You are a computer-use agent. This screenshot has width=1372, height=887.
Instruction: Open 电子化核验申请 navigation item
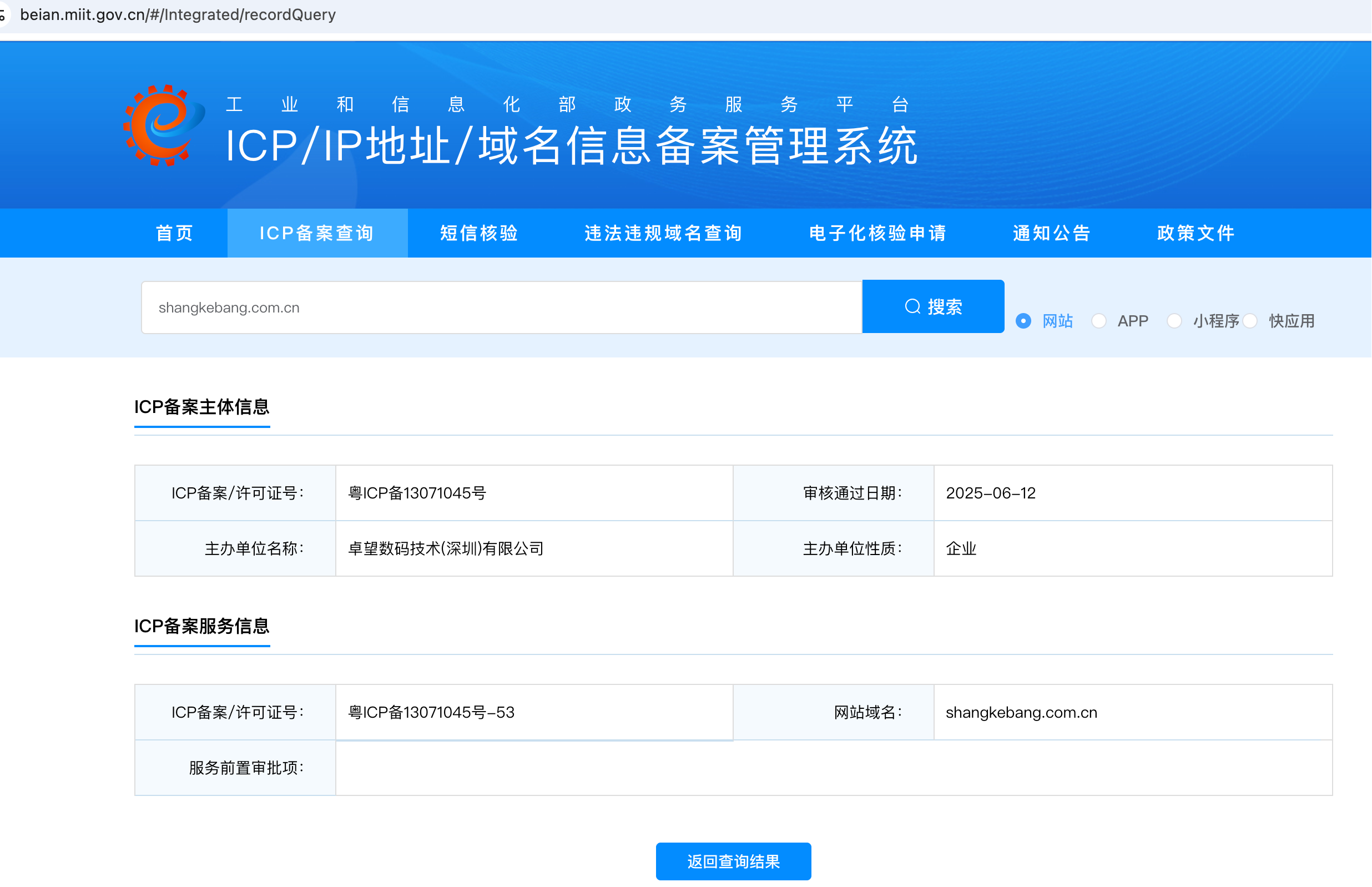[877, 233]
